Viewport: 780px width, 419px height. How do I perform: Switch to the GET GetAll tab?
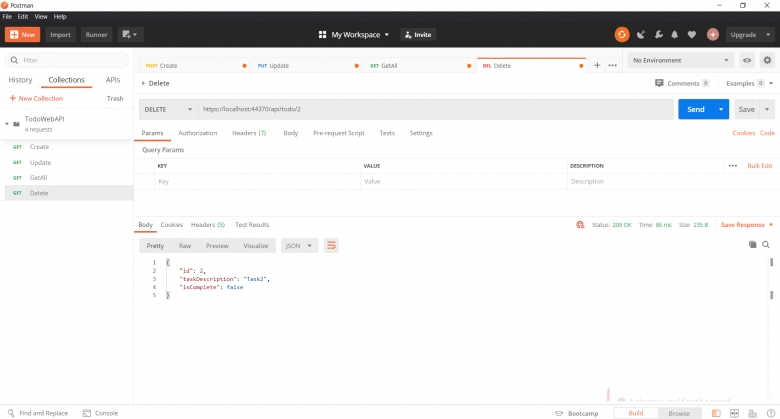[x=418, y=65]
